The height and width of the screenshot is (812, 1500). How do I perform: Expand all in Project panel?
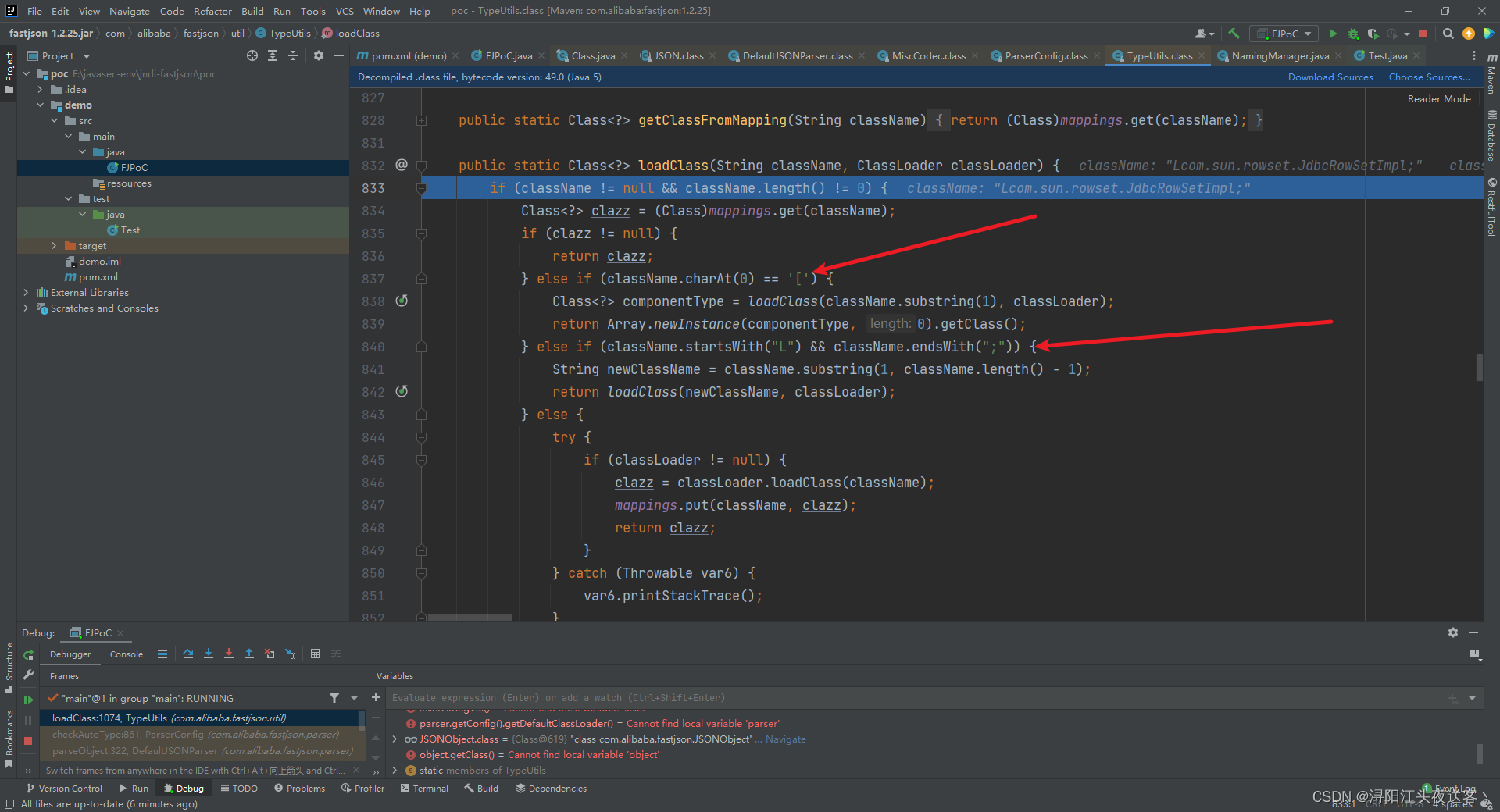(273, 55)
